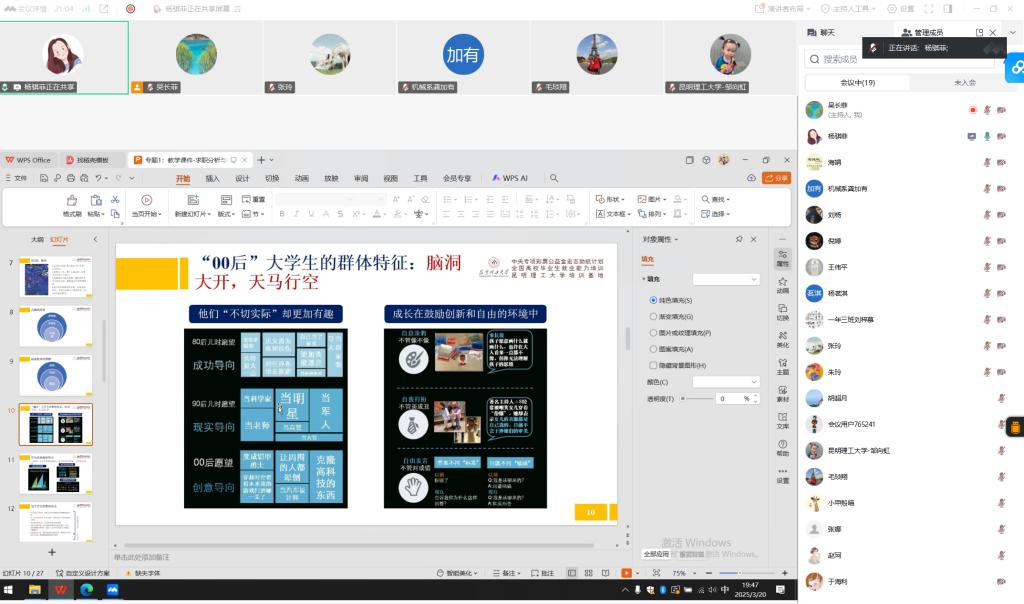Open the Transition (切换) sidebar icon
This screenshot has height=604, width=1024.
[x=782, y=312]
